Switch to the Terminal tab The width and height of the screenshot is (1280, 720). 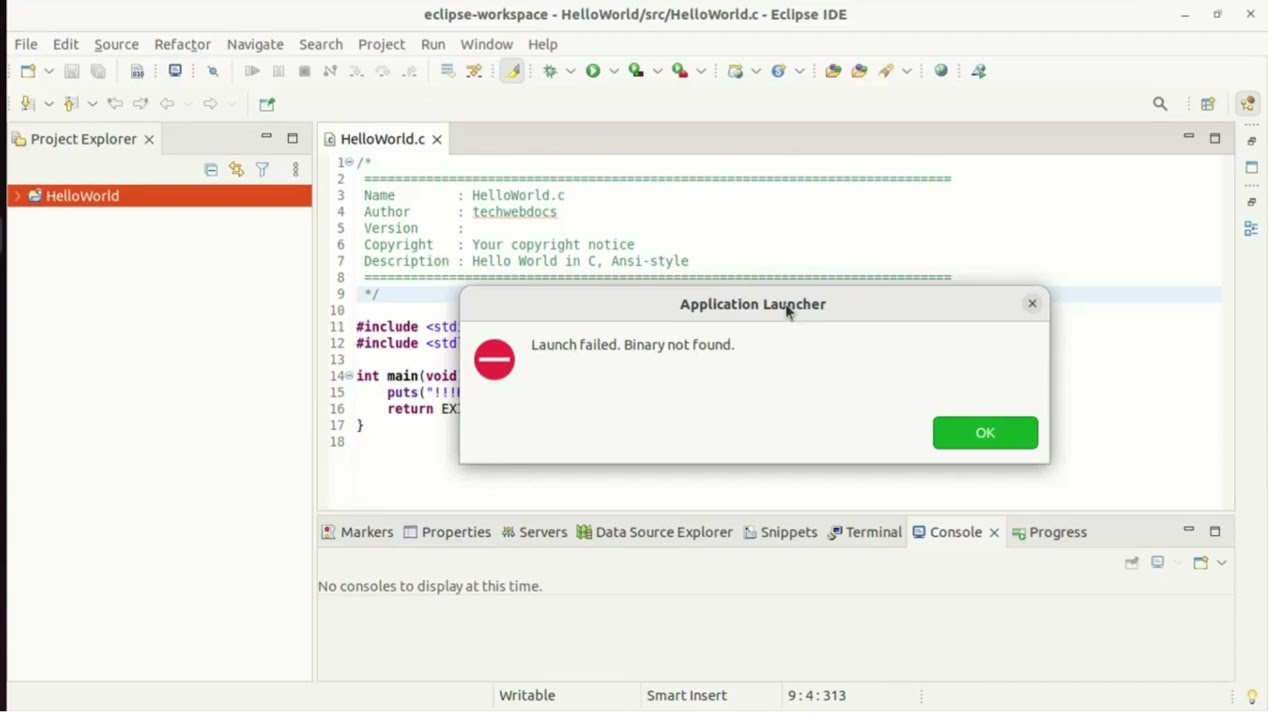point(865,533)
